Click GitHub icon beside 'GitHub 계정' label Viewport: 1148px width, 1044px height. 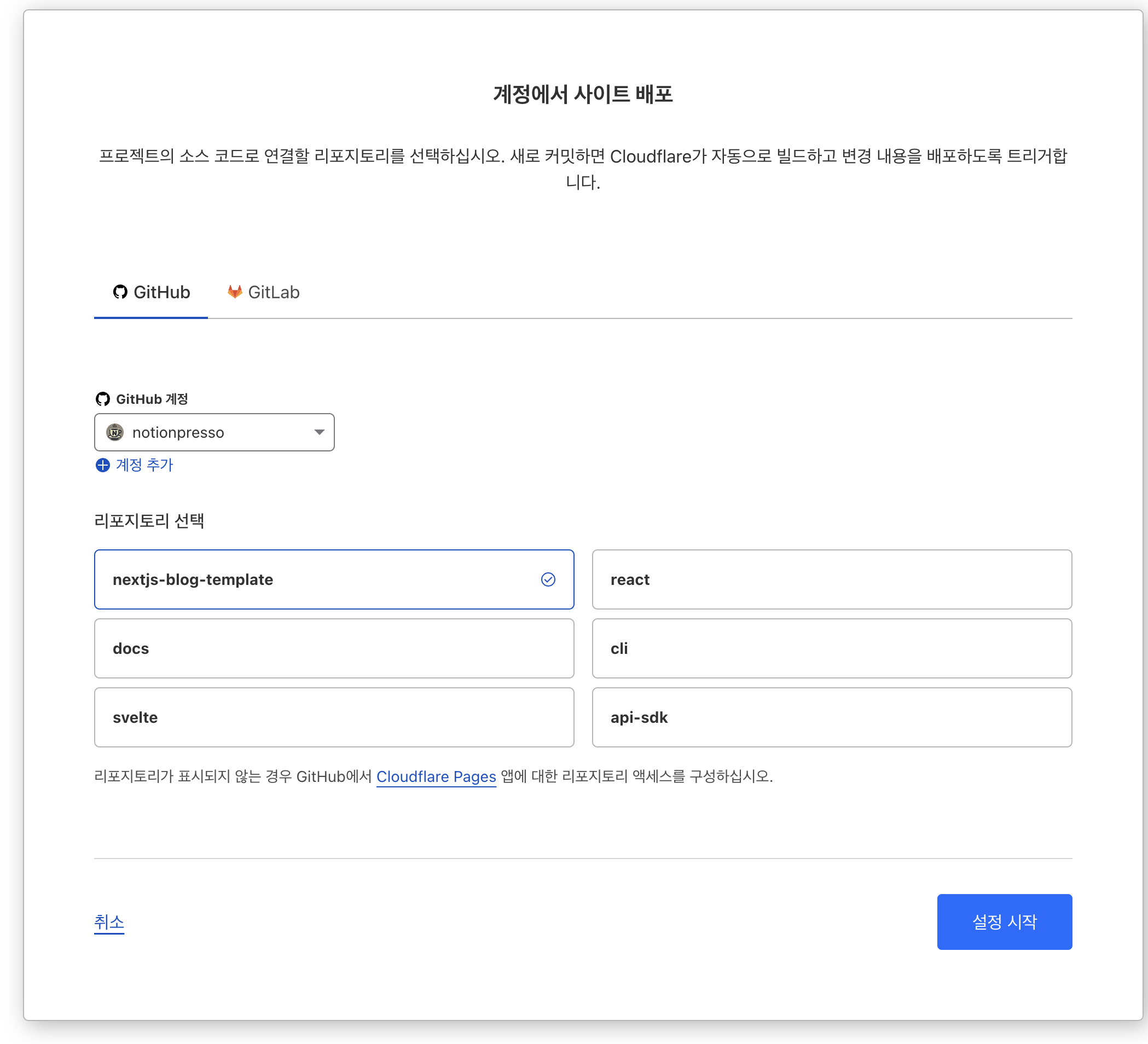click(x=102, y=399)
